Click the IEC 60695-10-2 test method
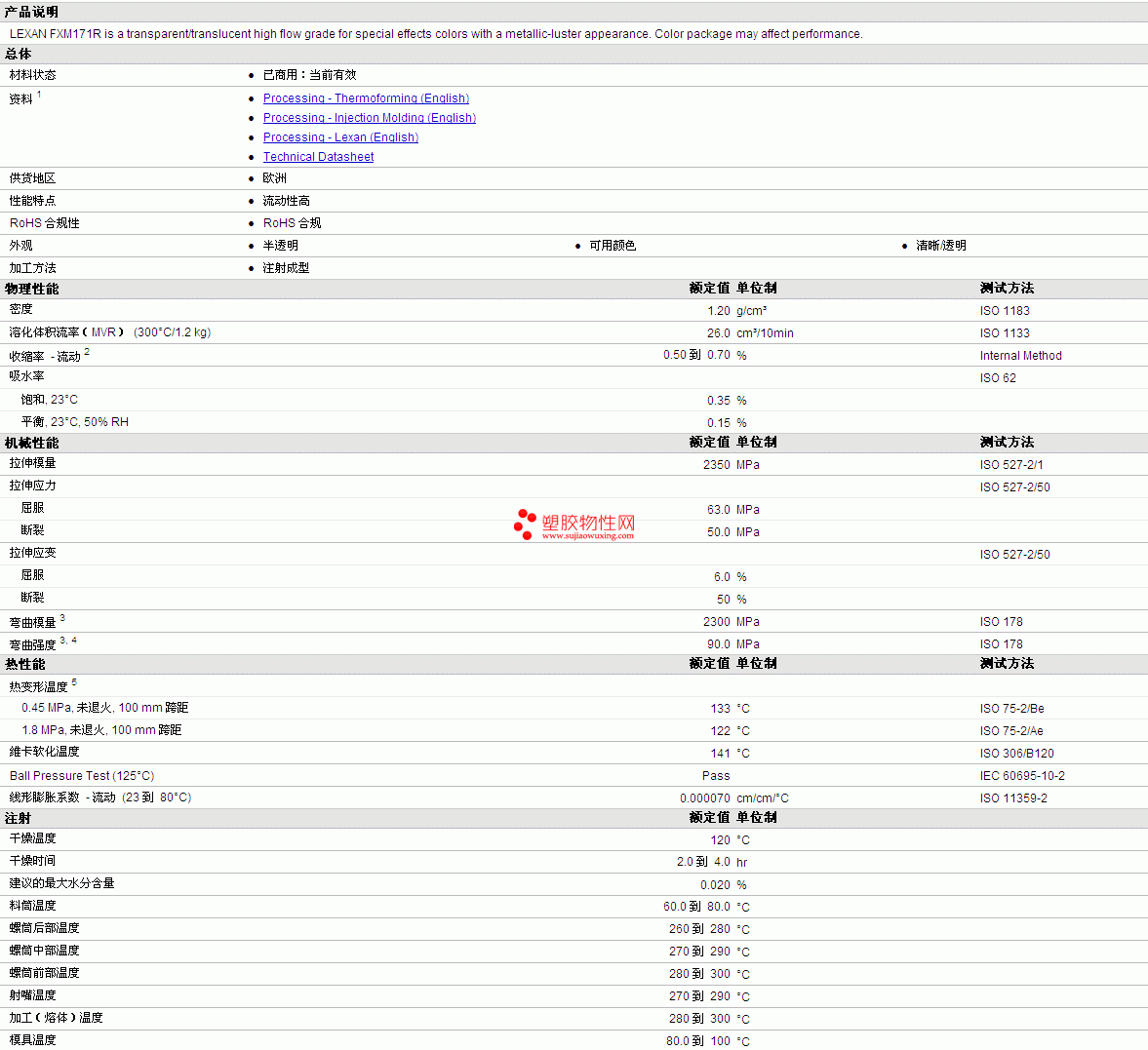Viewport: 1148px width, 1050px height. (x=1022, y=776)
